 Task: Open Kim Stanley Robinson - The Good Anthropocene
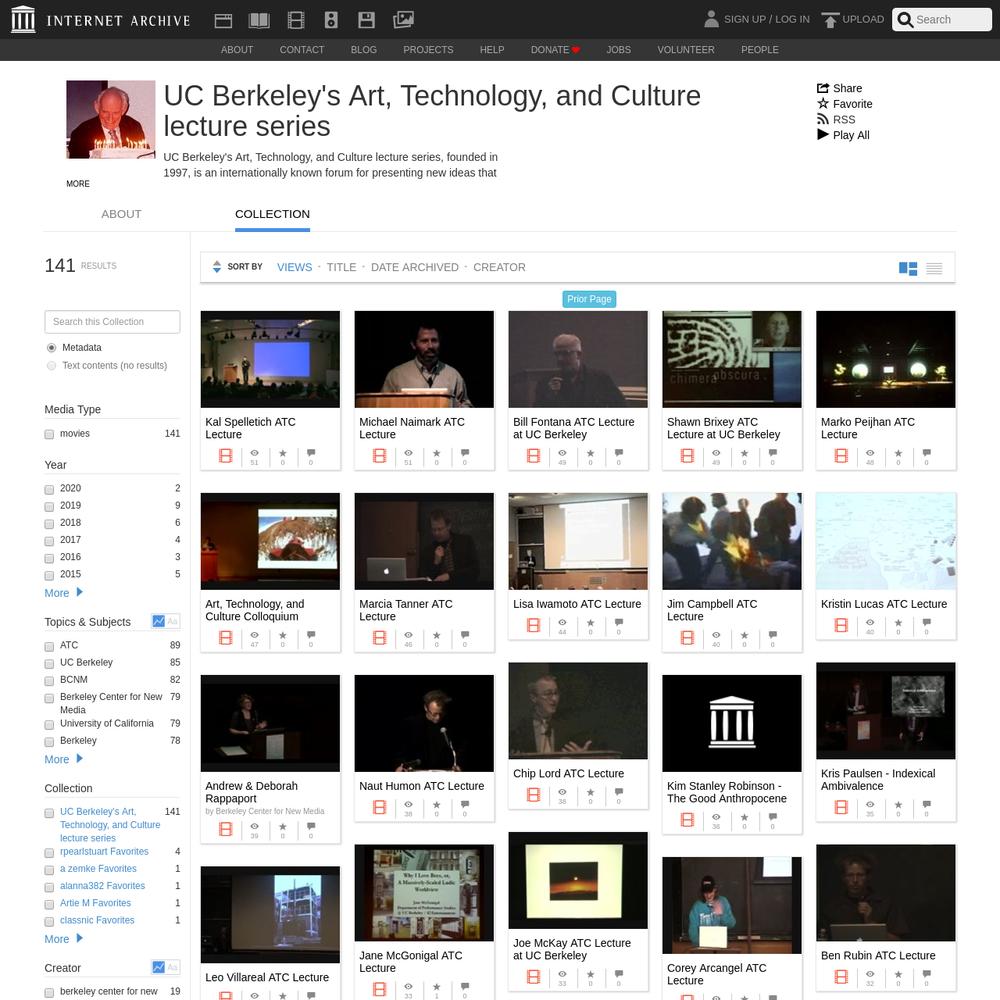pos(726,792)
